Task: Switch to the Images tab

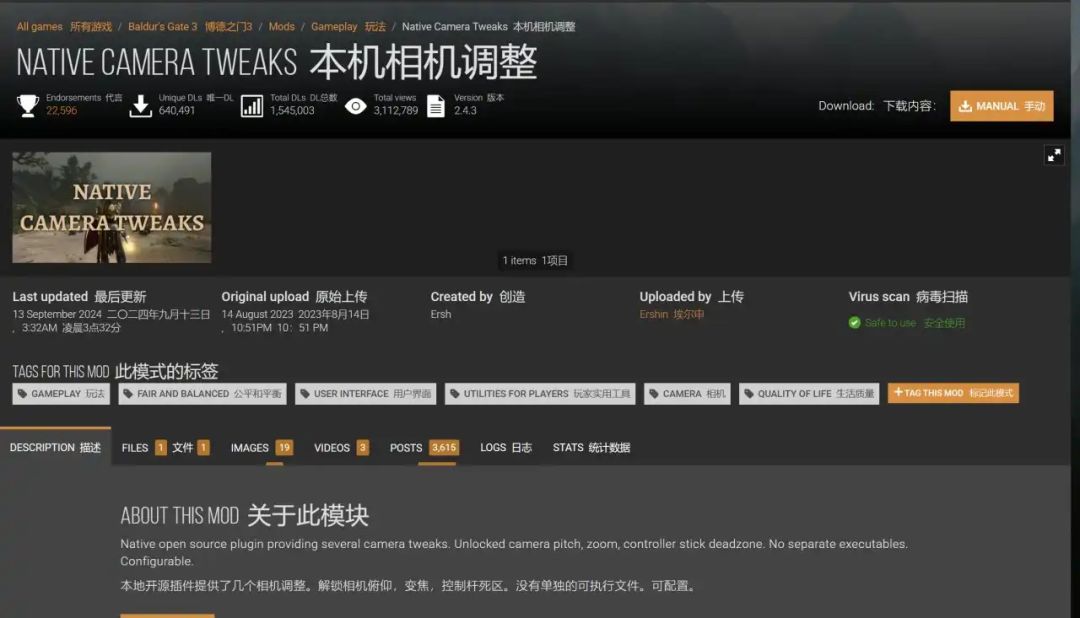Action: (262, 448)
